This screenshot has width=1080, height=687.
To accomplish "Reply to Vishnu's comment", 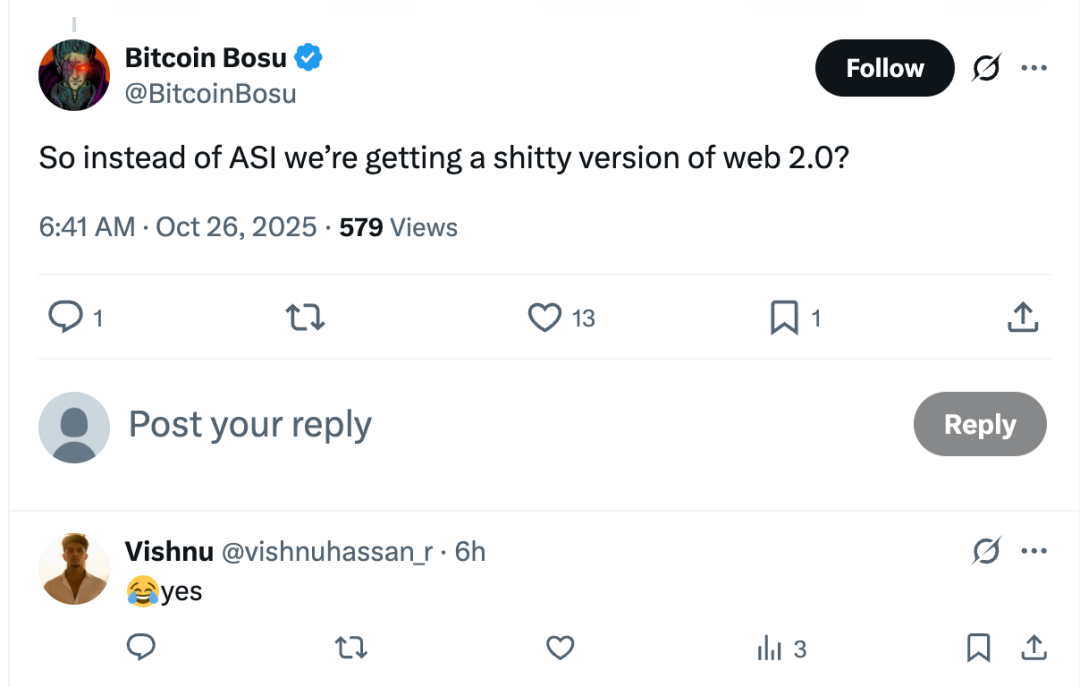I will 141,648.
